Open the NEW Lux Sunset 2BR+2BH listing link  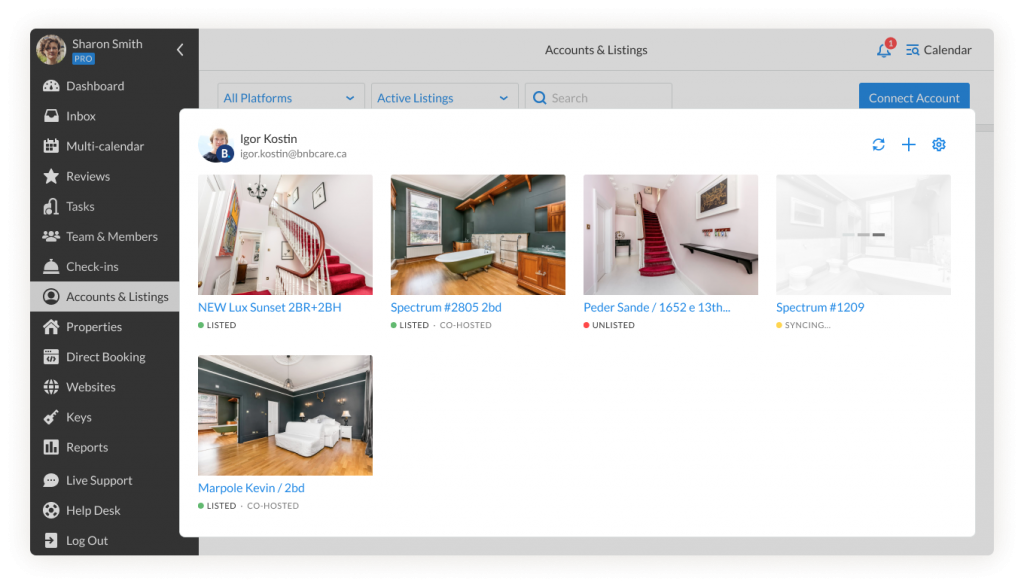click(270, 307)
